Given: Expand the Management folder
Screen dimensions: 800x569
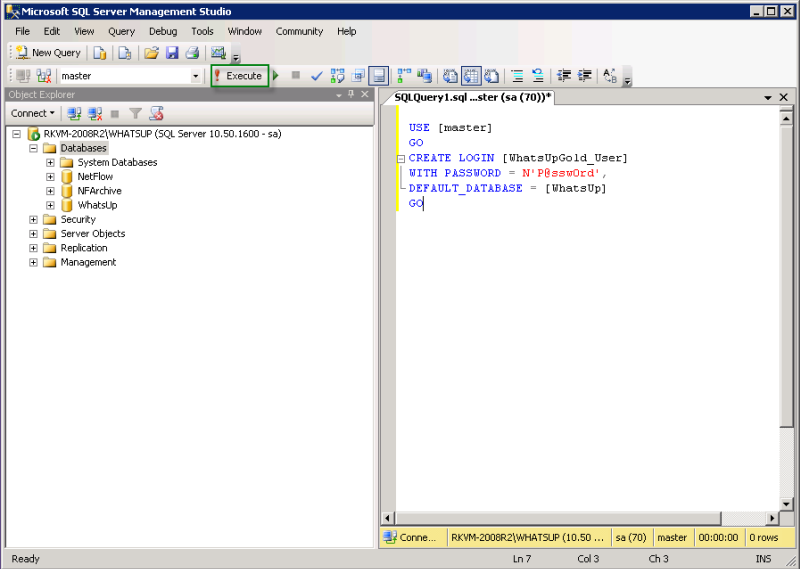Looking at the screenshot, I should pos(34,262).
